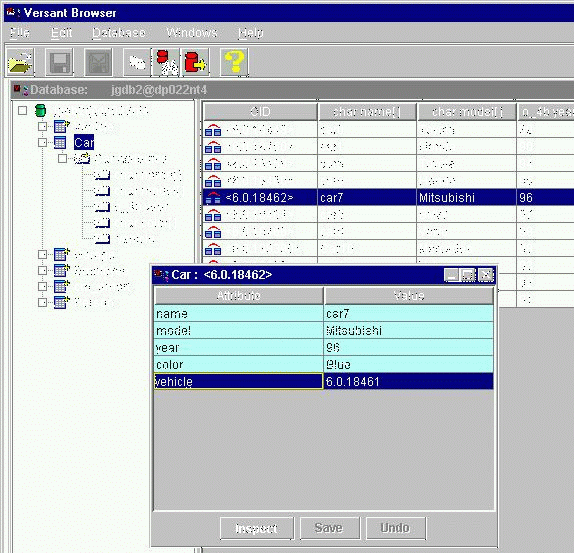Click the car7 value in the Car window

coord(409,314)
